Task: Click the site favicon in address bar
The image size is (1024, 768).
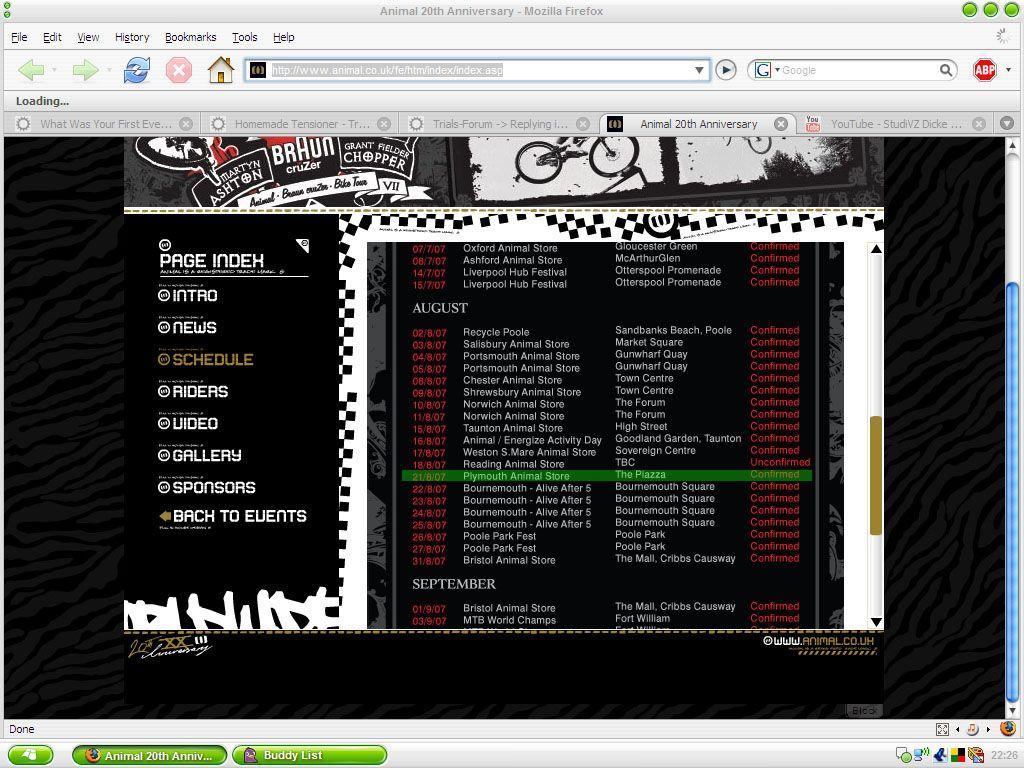Action: point(258,70)
